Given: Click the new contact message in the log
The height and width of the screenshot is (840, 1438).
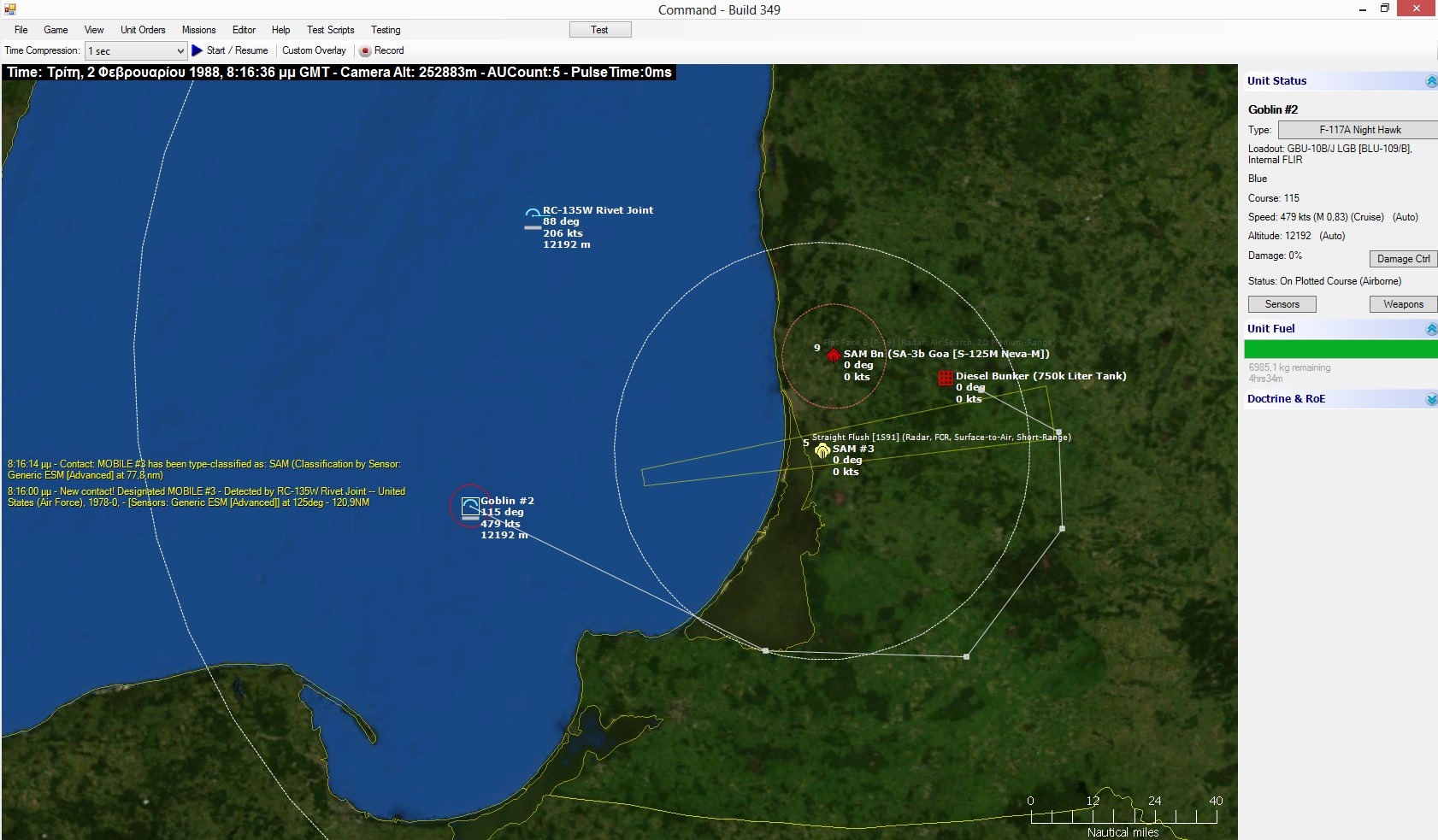Looking at the screenshot, I should 205,496.
